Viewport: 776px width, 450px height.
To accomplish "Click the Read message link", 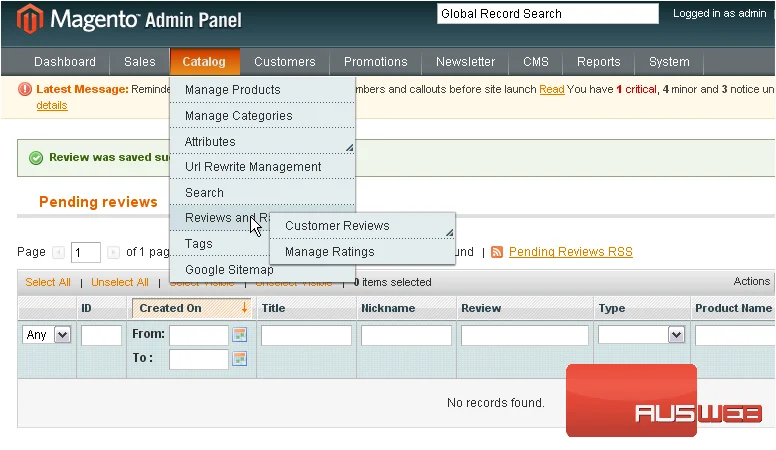I will pyautogui.click(x=551, y=89).
